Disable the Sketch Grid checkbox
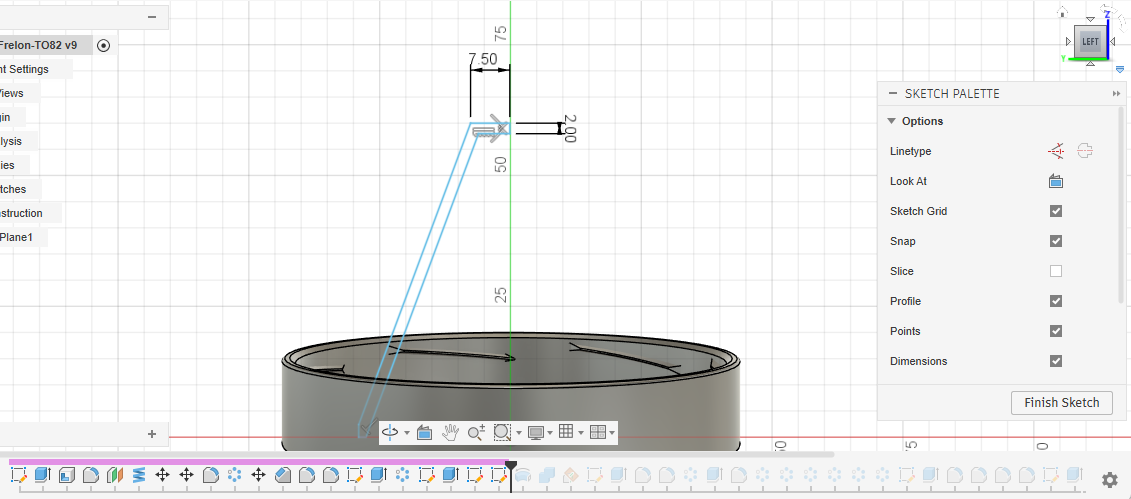The image size is (1131, 499). point(1056,211)
